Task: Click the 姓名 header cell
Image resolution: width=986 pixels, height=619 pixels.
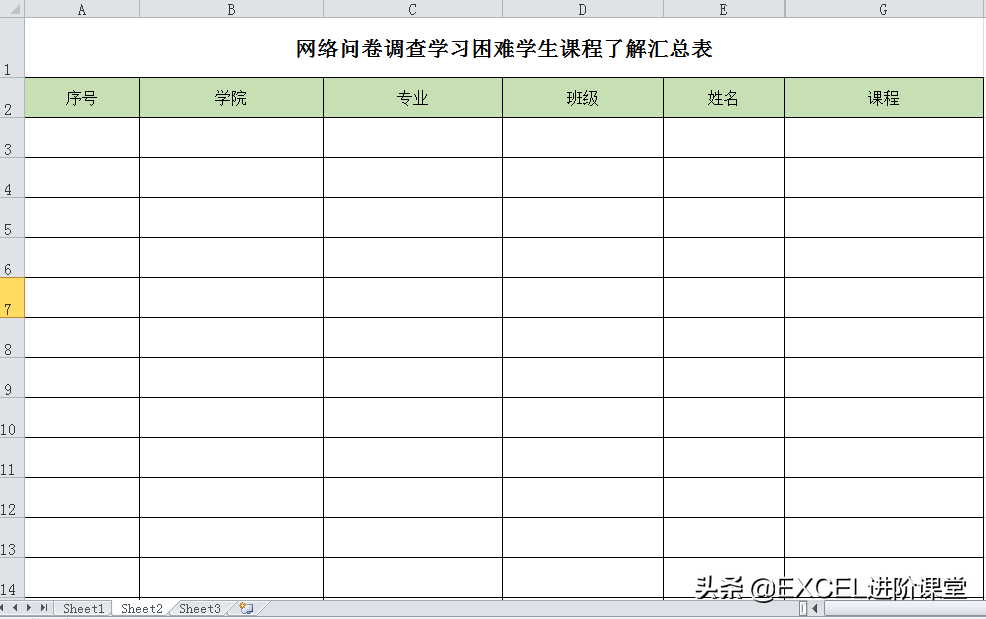Action: tap(724, 98)
